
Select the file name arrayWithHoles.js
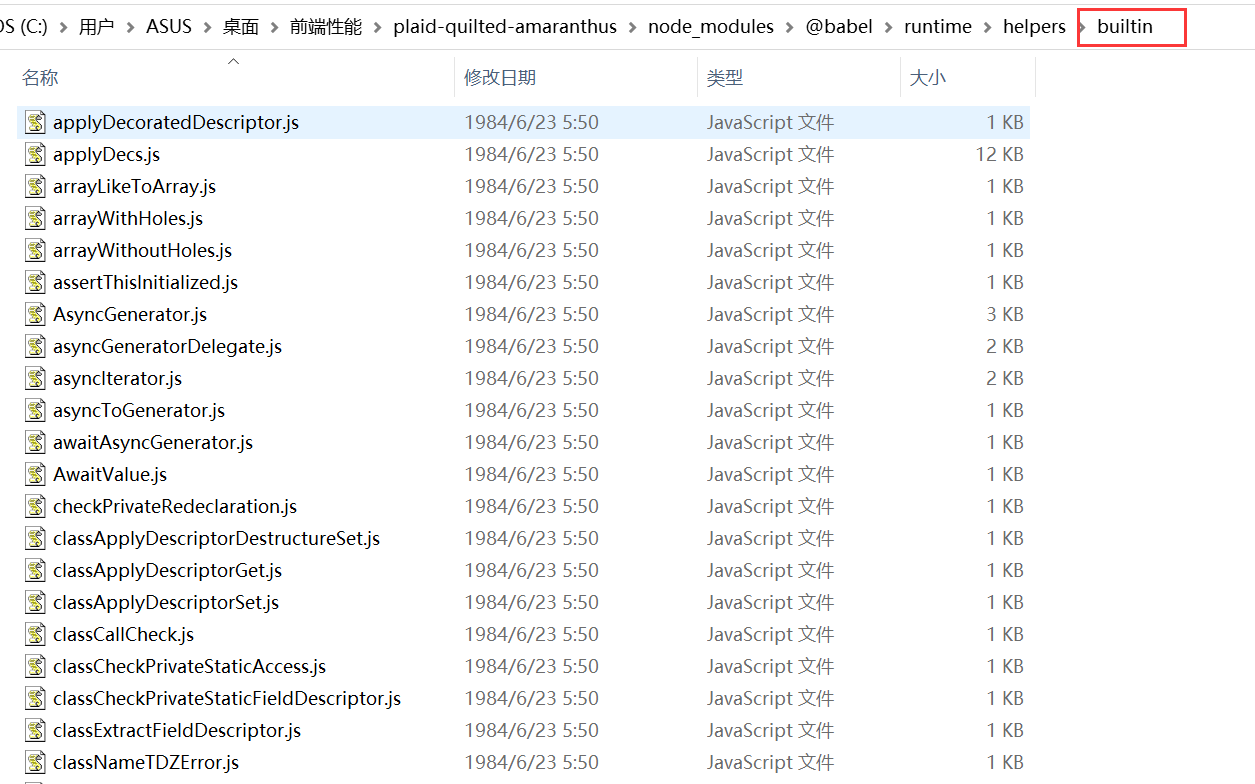pos(128,218)
